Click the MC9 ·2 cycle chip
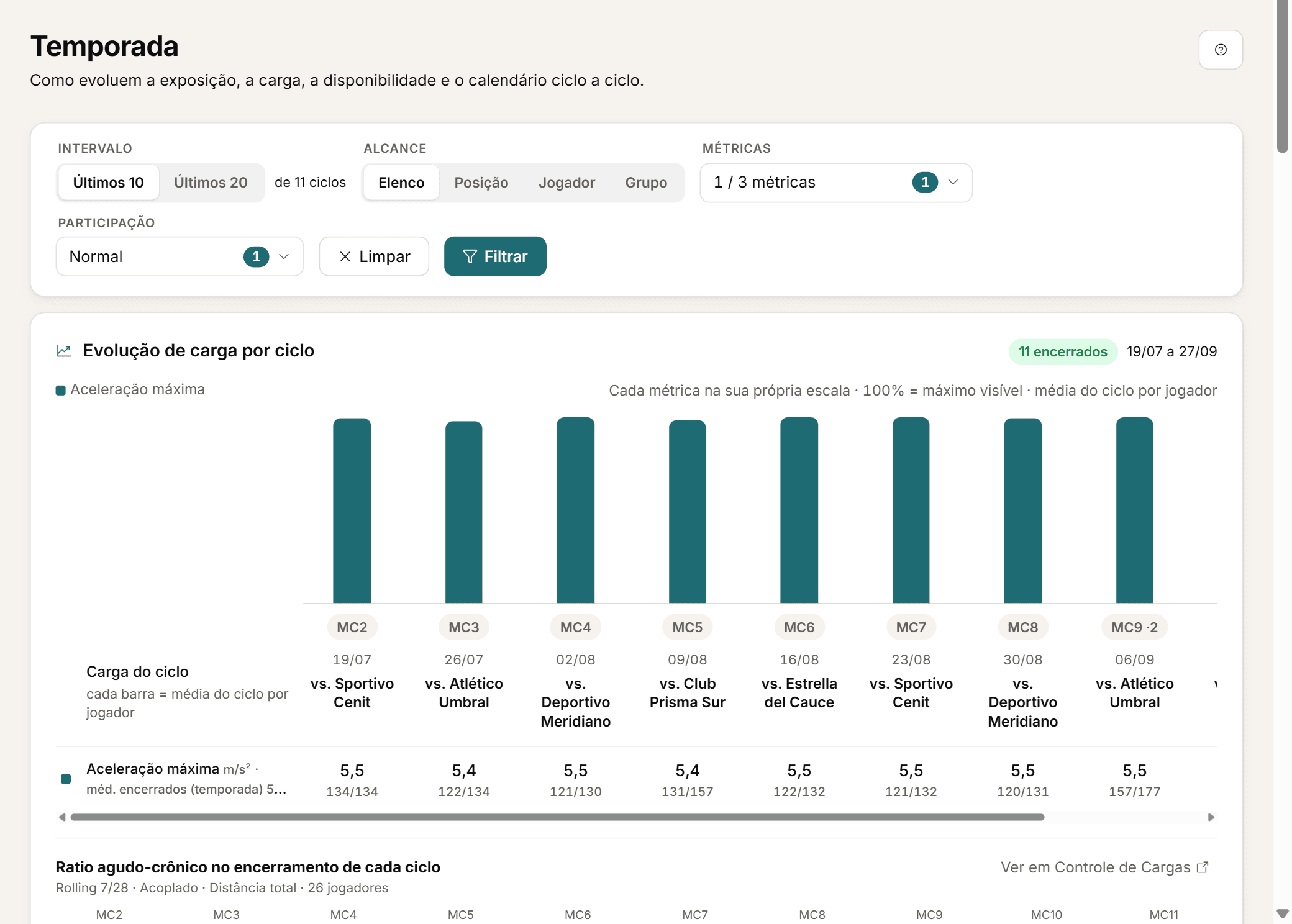The image size is (1292, 924). click(x=1135, y=627)
